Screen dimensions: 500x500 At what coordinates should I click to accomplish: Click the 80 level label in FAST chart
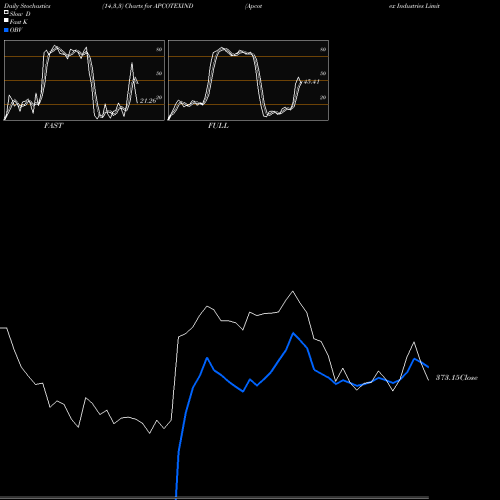coord(159,49)
